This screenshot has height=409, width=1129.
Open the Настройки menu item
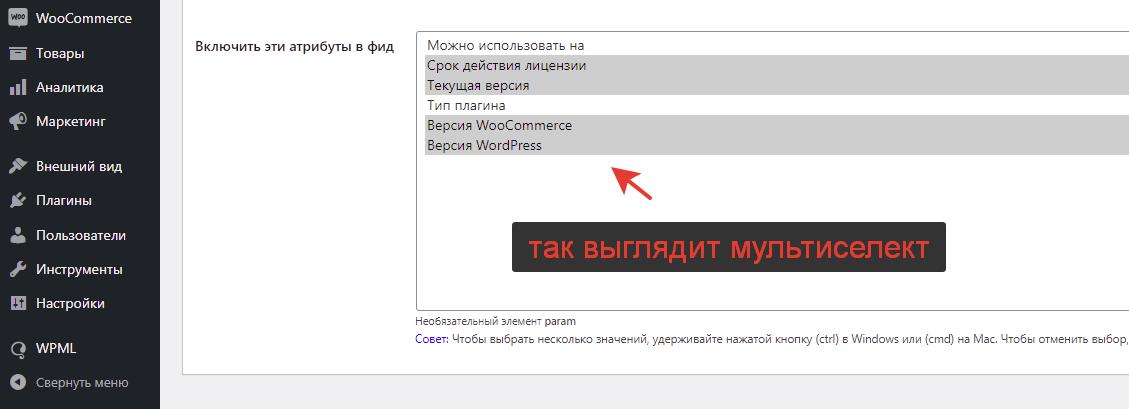pyautogui.click(x=69, y=304)
